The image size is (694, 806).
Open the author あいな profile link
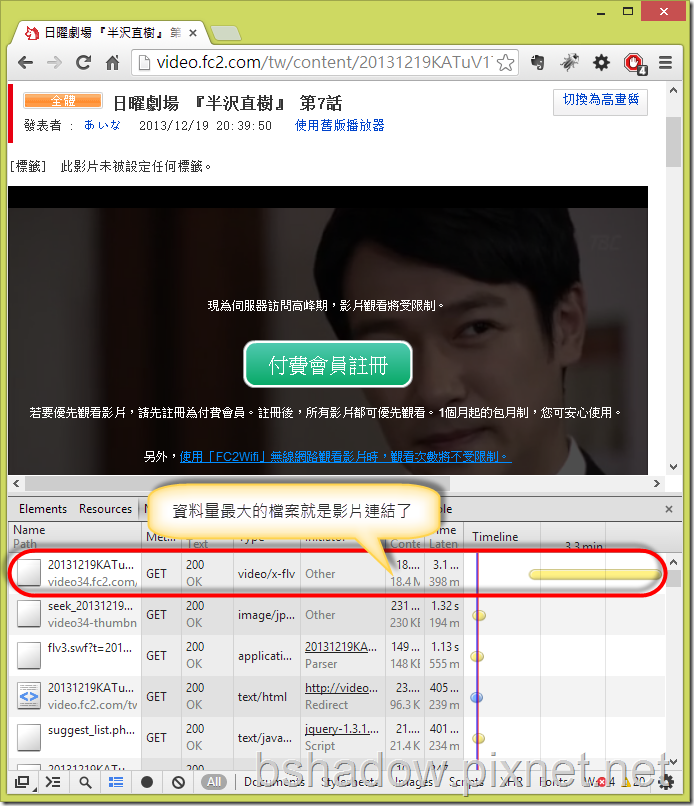[102, 125]
